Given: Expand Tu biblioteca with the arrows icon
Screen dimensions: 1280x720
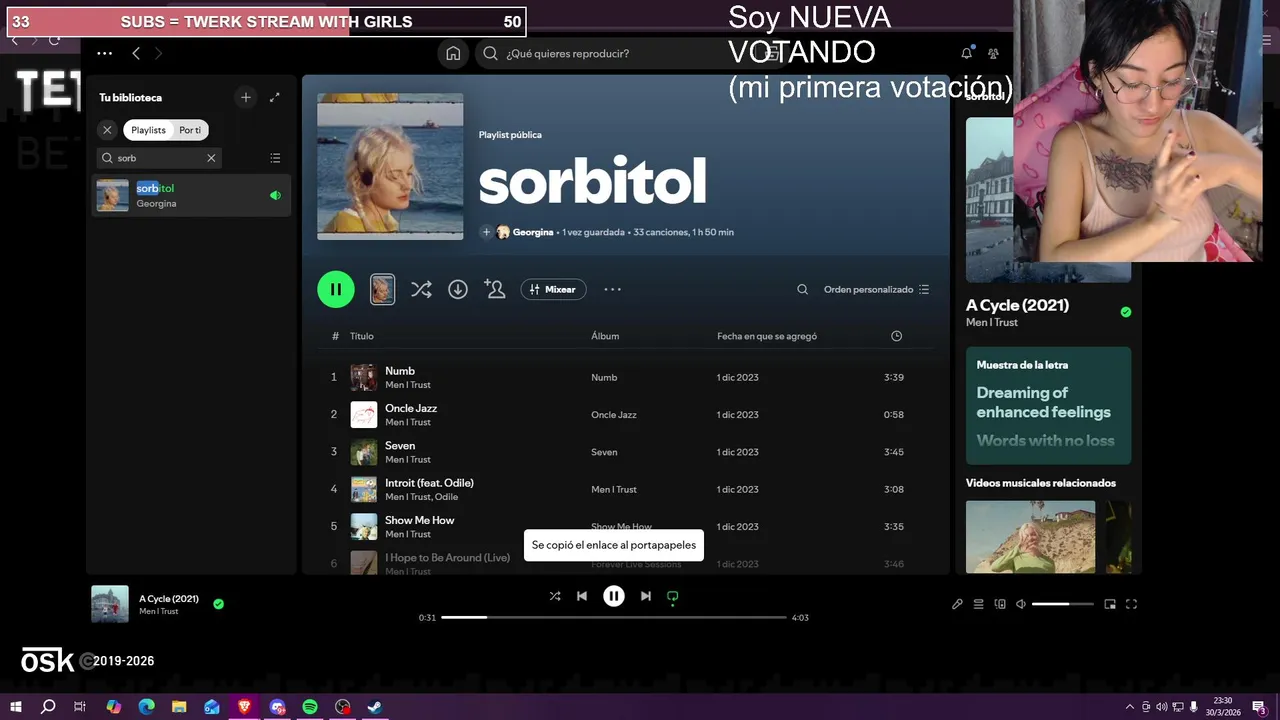Looking at the screenshot, I should click(275, 97).
